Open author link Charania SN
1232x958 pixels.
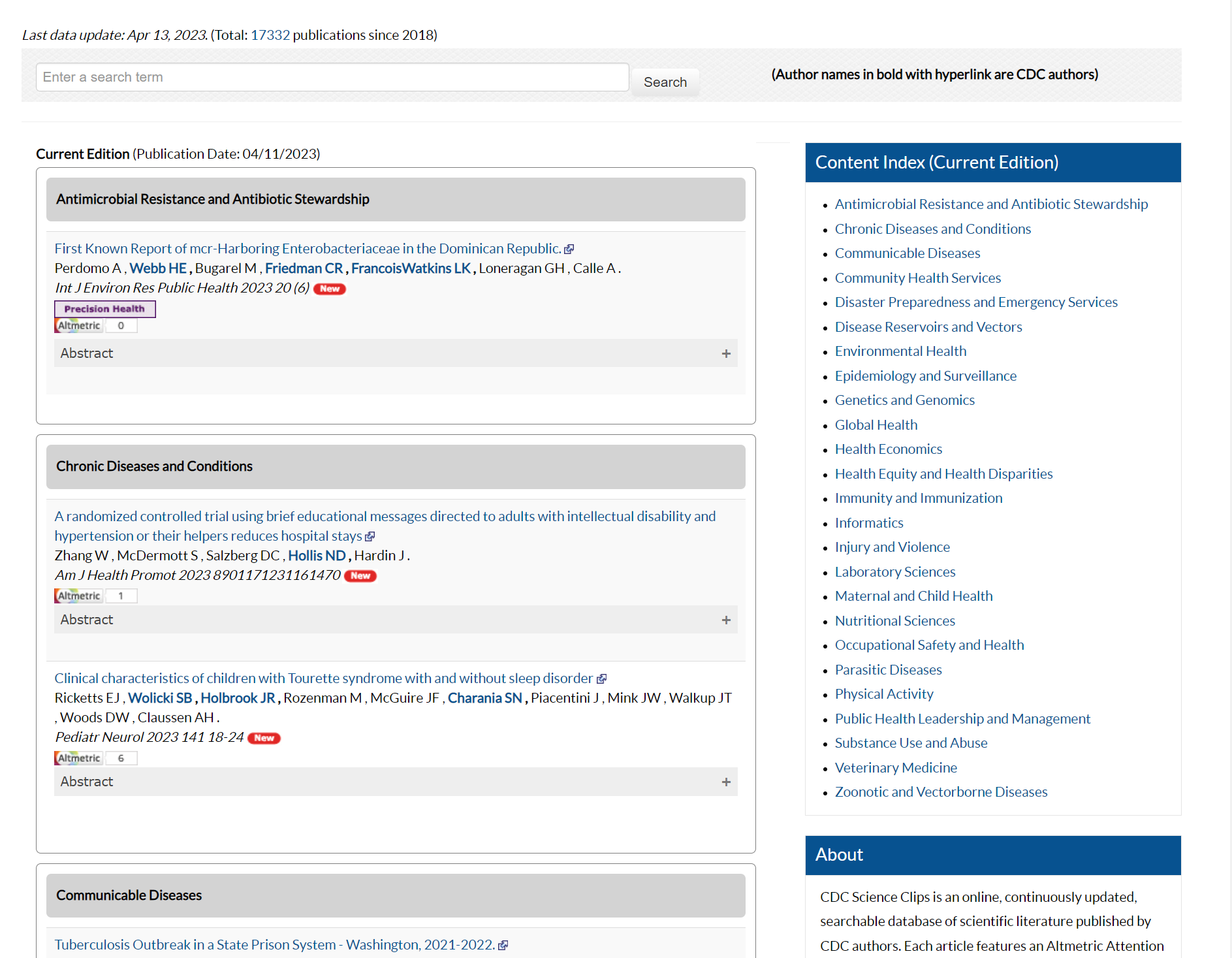point(484,698)
